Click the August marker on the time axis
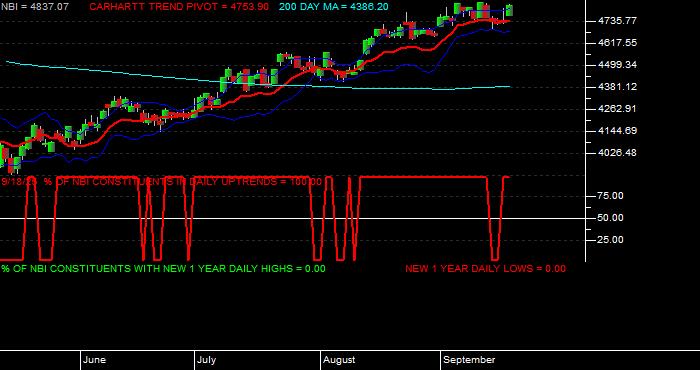 coord(339,360)
